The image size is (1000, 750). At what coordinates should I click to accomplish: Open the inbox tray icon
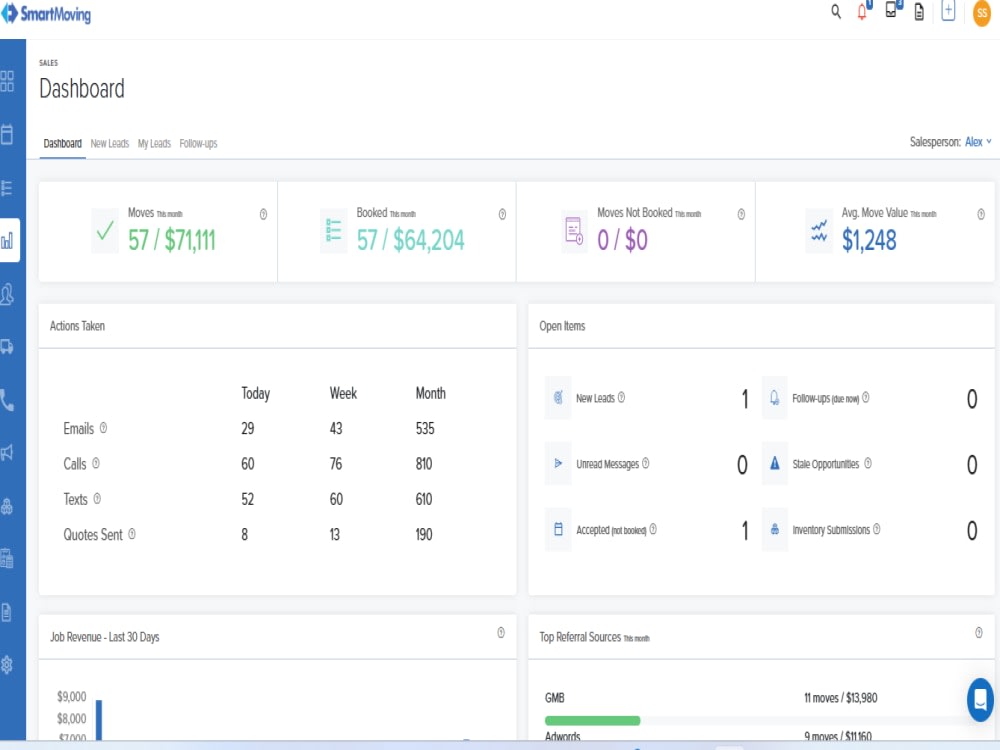coord(891,10)
